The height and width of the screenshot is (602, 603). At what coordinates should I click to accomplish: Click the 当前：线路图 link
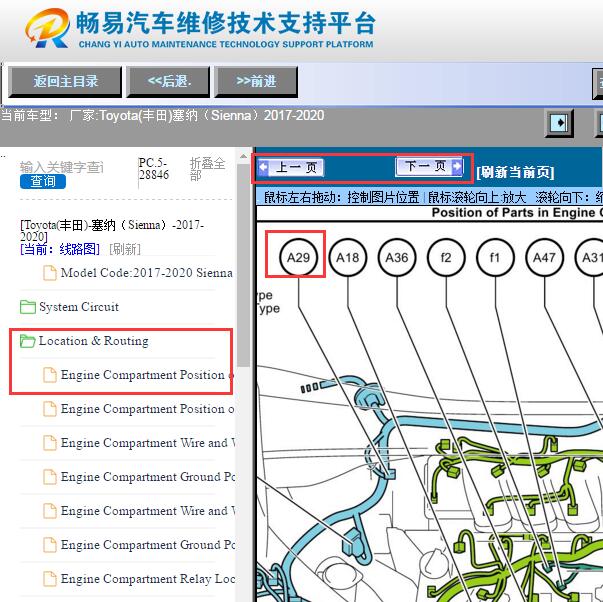tap(60, 249)
